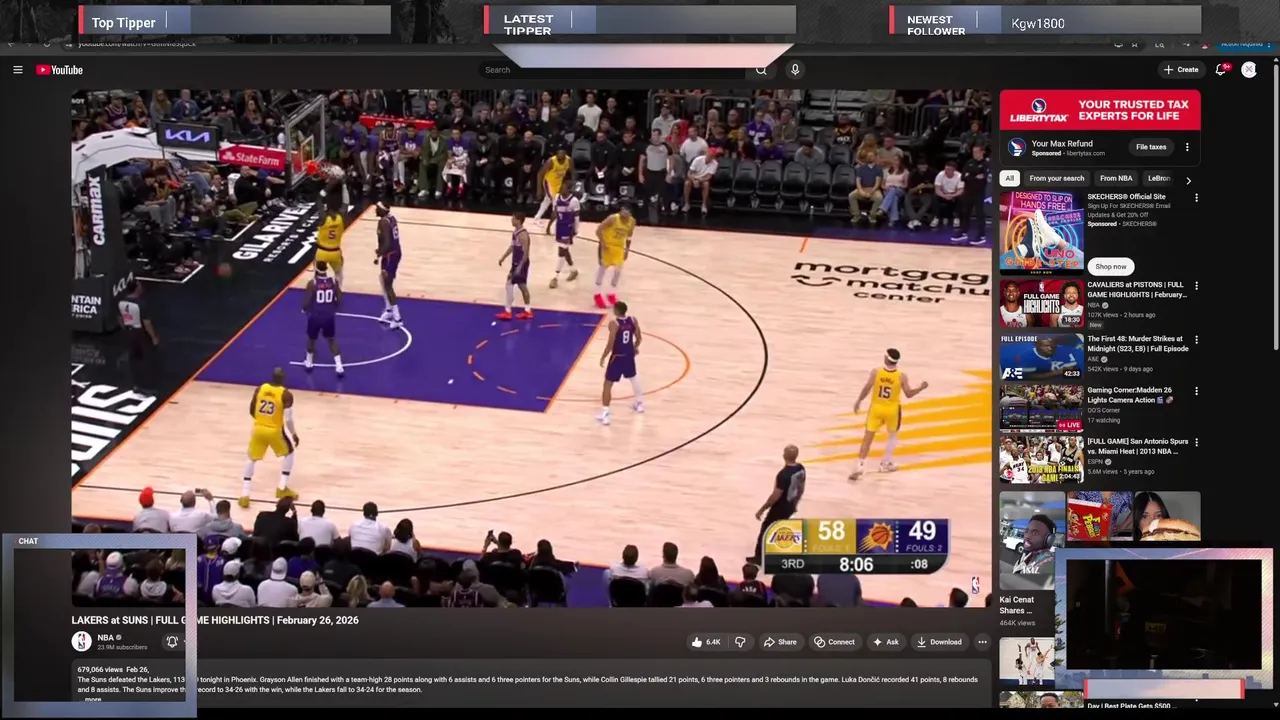Select the All filter chip
This screenshot has width=1280, height=720.
[1009, 178]
